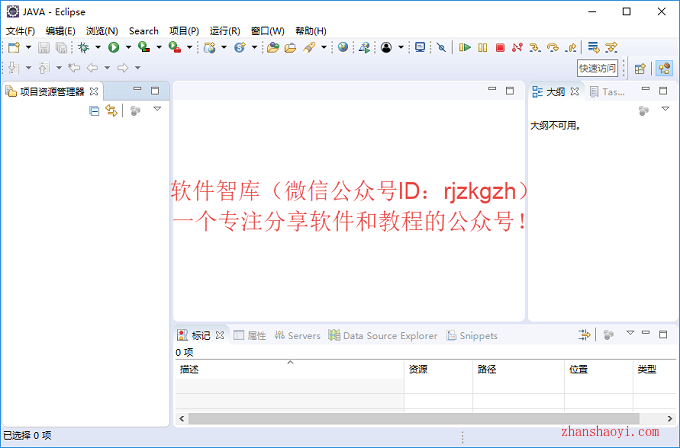
Task: Click the Step Over icon
Action: [552, 47]
